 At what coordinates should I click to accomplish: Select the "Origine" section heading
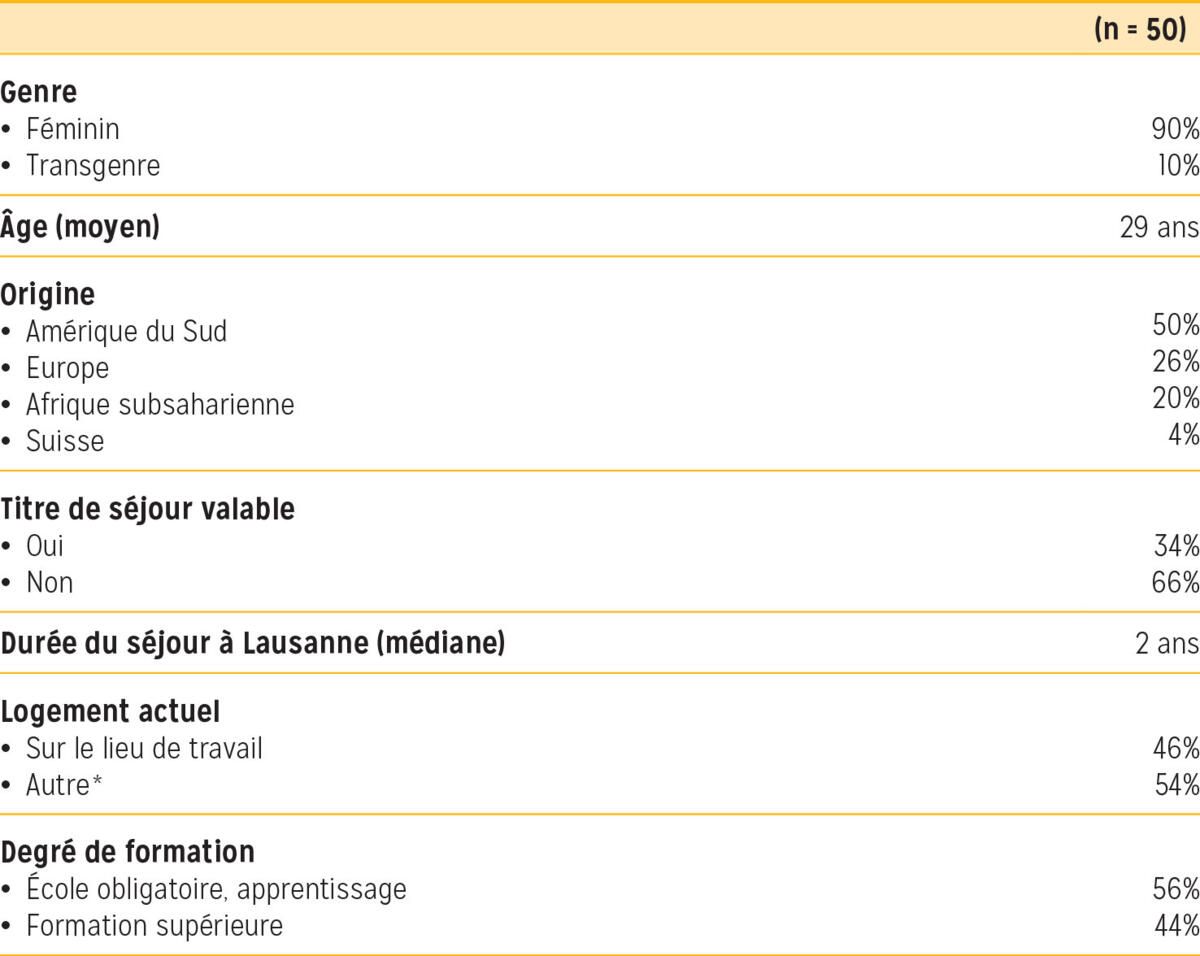click(x=48, y=295)
